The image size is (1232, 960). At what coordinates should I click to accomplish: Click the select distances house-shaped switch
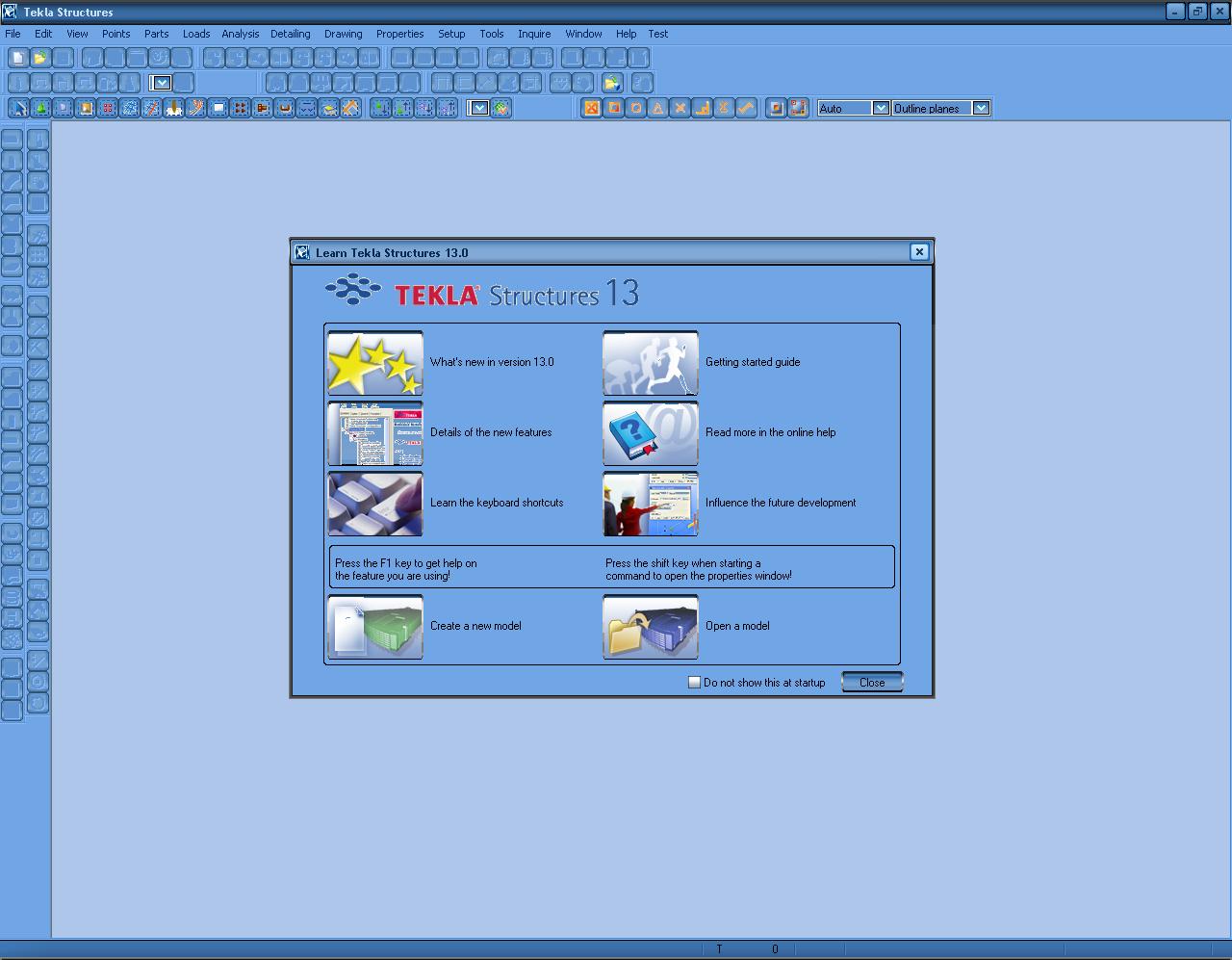[x=351, y=108]
